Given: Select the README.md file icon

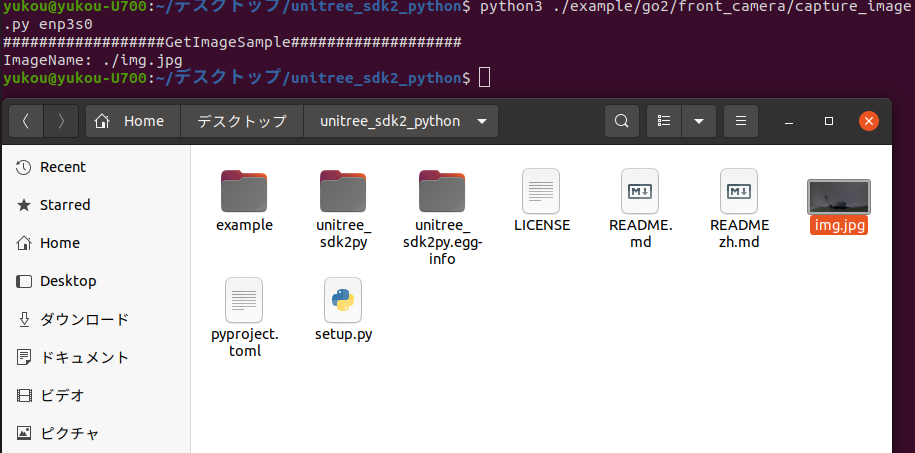Looking at the screenshot, I should pos(640,191).
